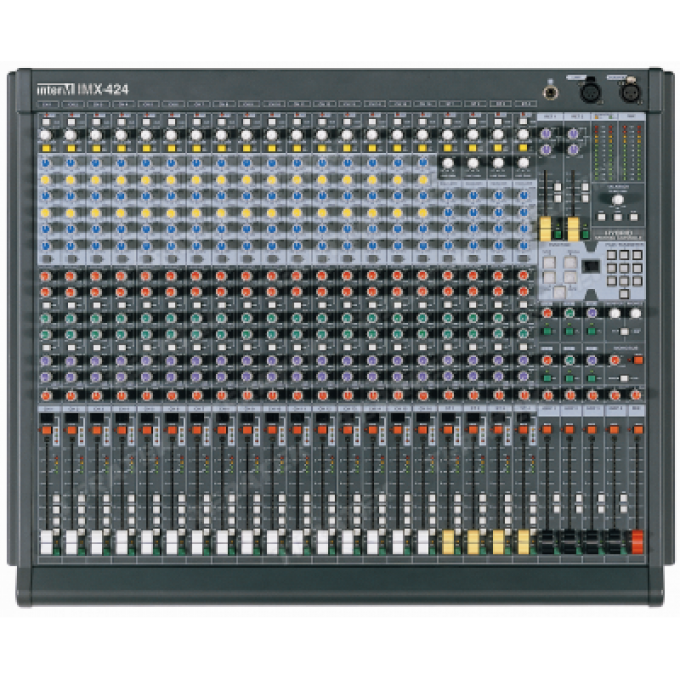Click upper yellow EQ knob on leftmost channel

coord(46,180)
